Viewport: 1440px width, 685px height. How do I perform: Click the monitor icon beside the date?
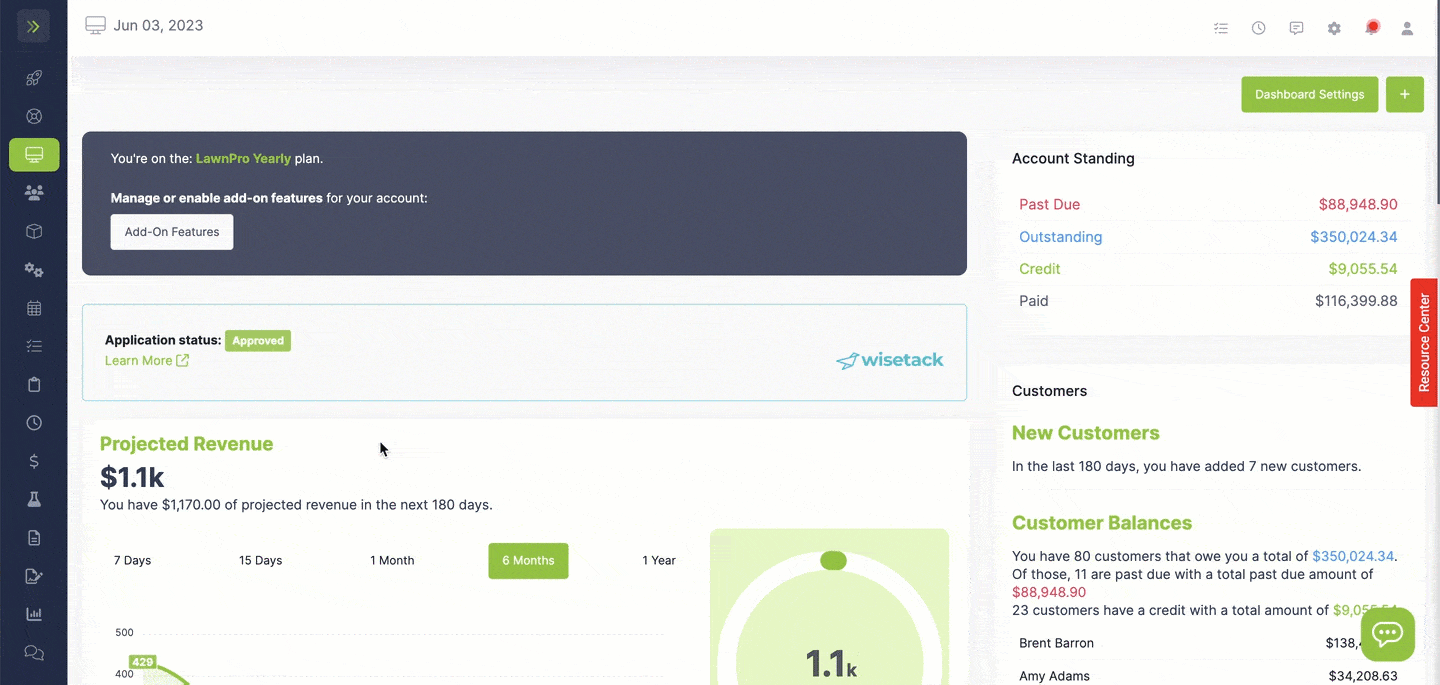[x=95, y=26]
